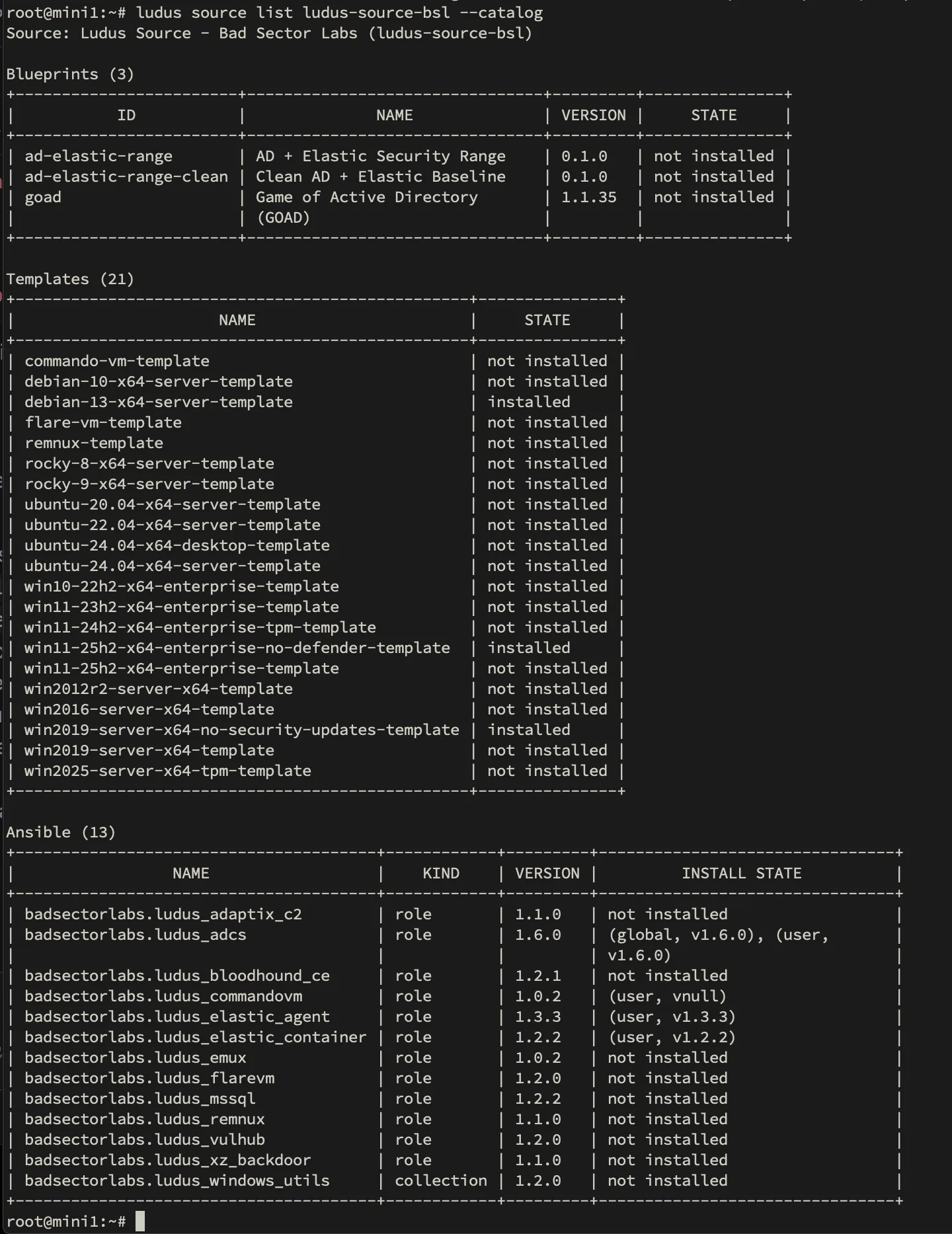Click 'win11-24h2-x64-enterprise-tpm-template' name
The width and height of the screenshot is (952, 1234).
click(x=200, y=628)
